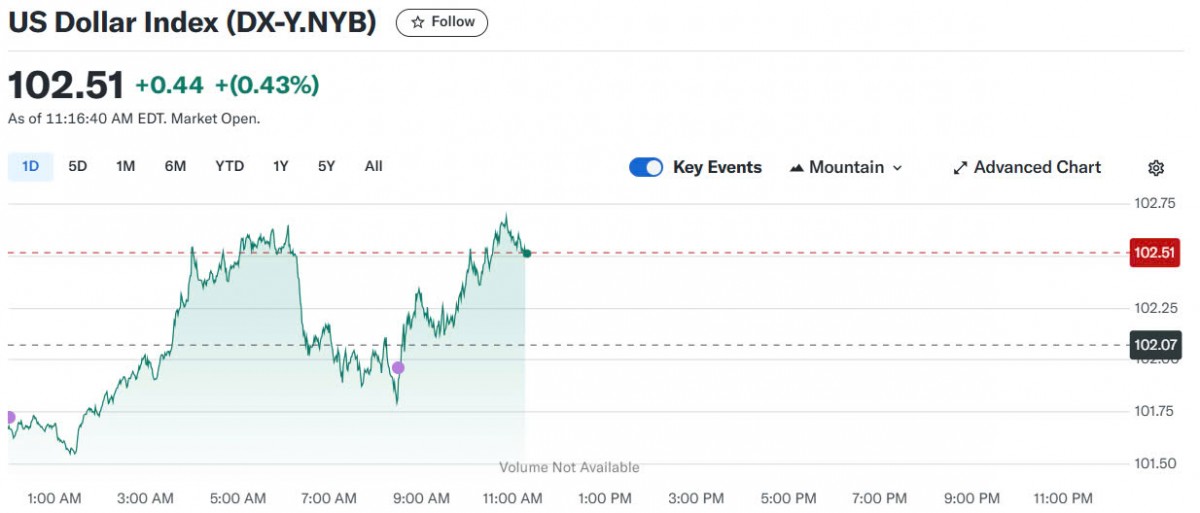Screen dimensions: 1200x513
Task: Click the chevron next to Mountain
Action: [897, 168]
